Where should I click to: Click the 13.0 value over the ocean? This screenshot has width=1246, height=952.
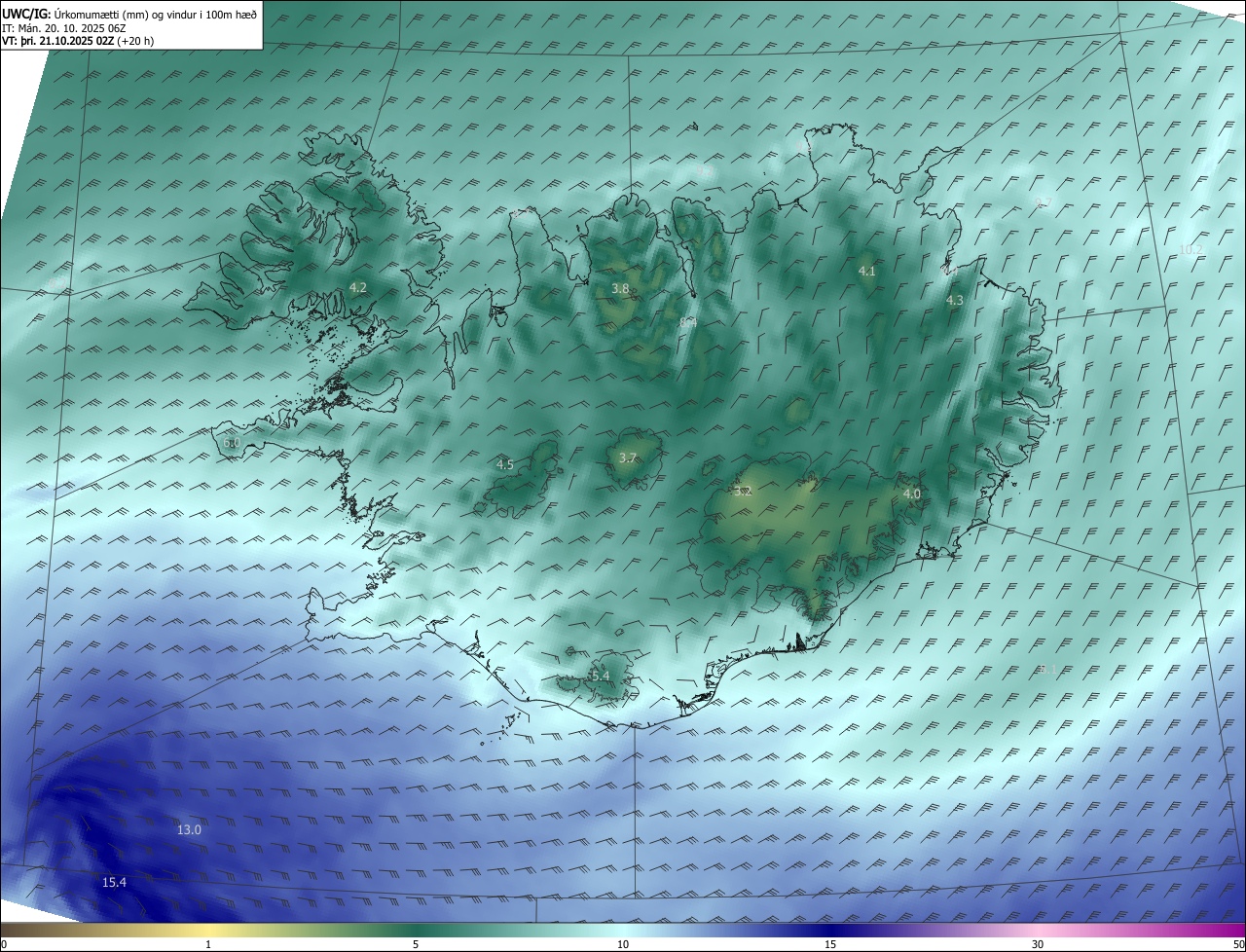pos(189,830)
